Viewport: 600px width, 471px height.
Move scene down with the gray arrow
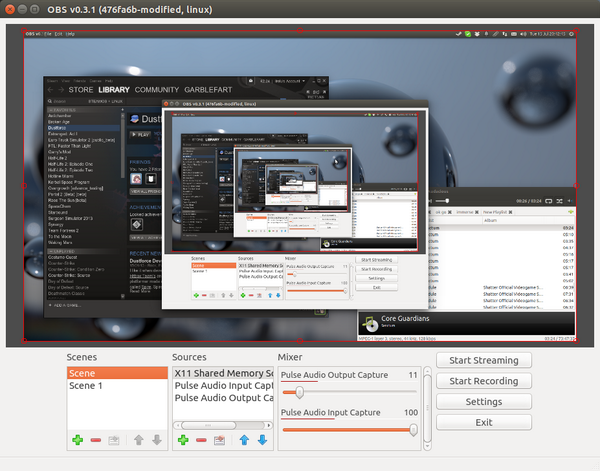pyautogui.click(x=157, y=440)
